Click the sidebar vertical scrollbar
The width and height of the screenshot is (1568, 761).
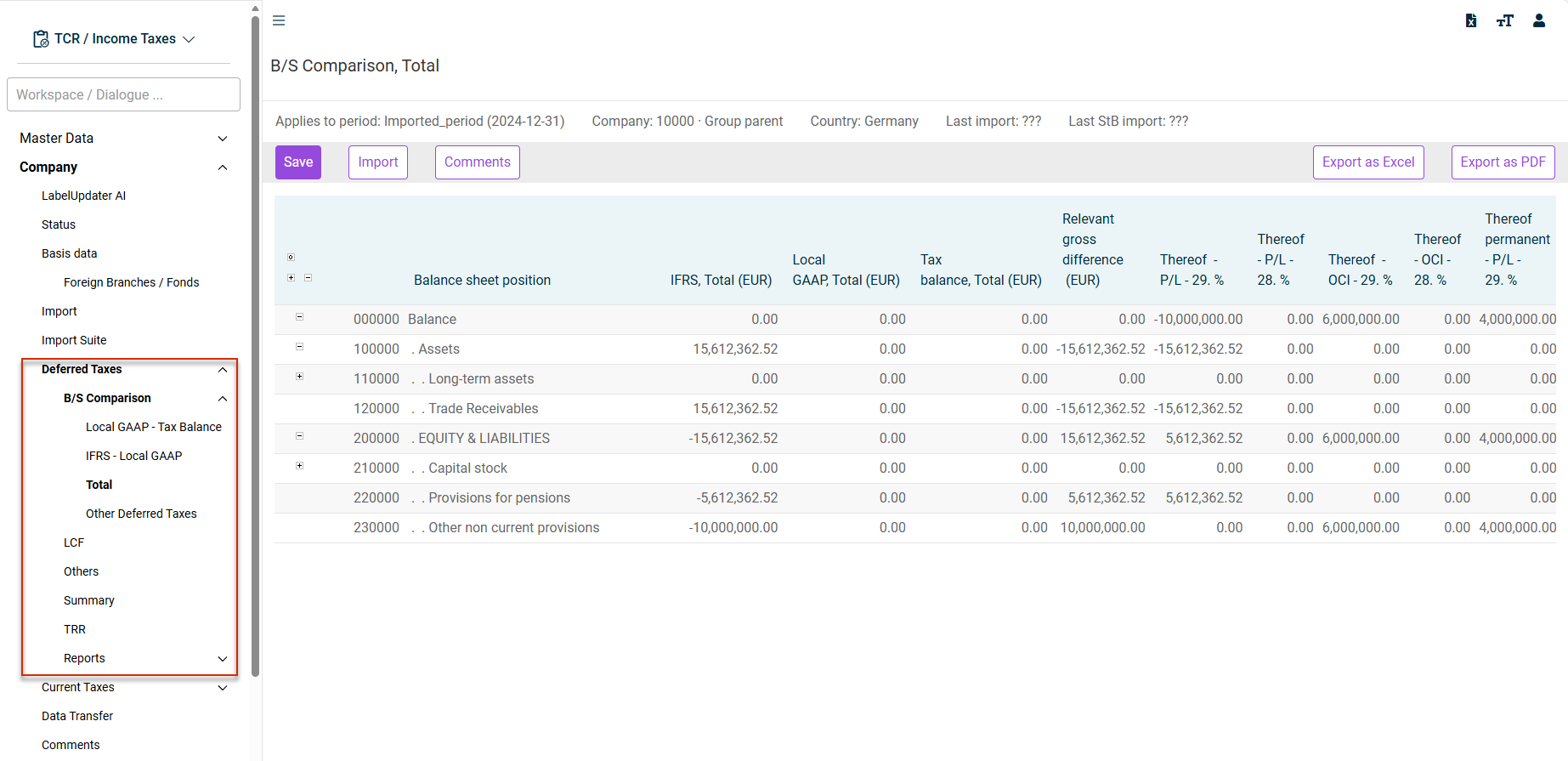click(255, 347)
